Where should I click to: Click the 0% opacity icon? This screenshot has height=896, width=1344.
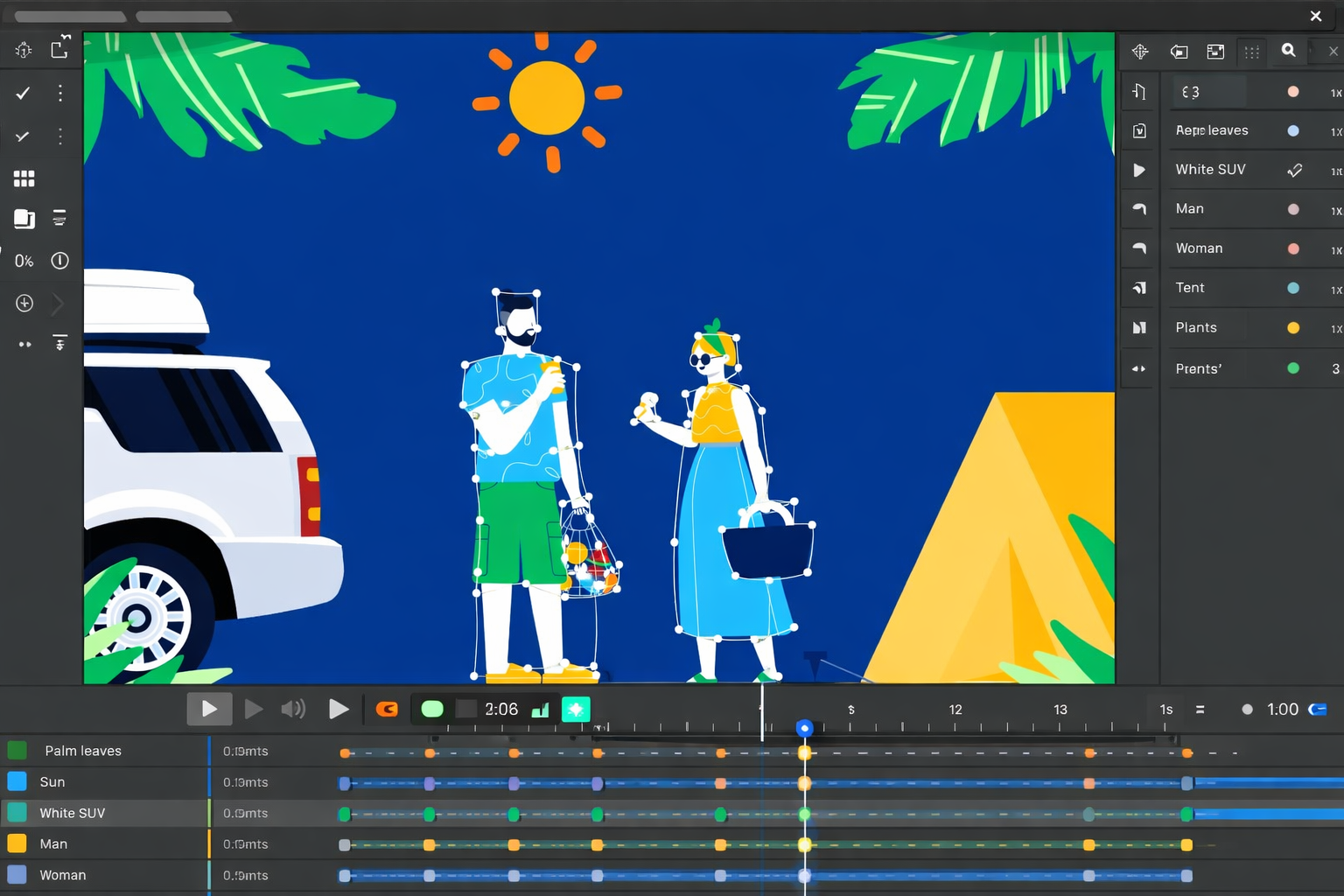click(x=24, y=261)
